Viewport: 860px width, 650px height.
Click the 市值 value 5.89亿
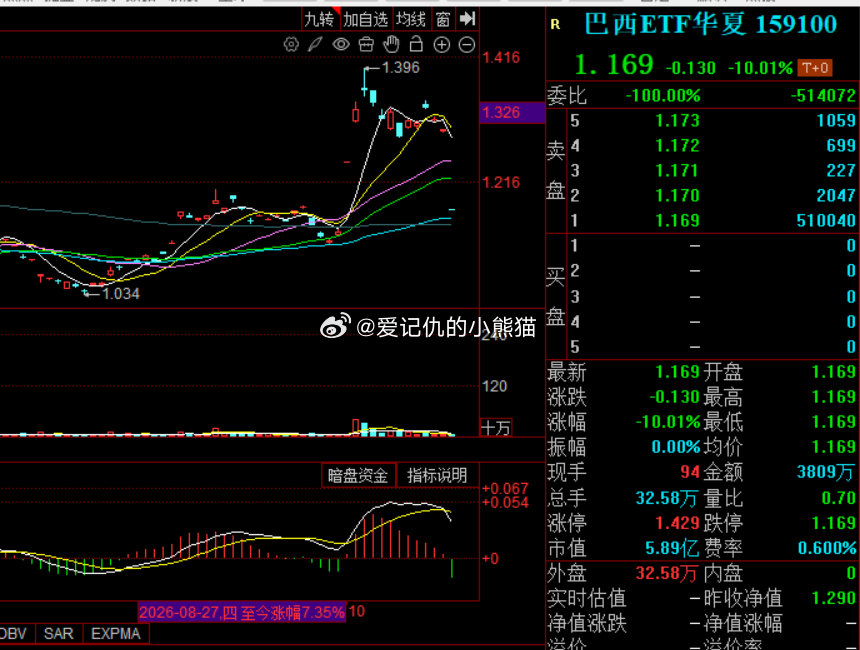pyautogui.click(x=671, y=548)
